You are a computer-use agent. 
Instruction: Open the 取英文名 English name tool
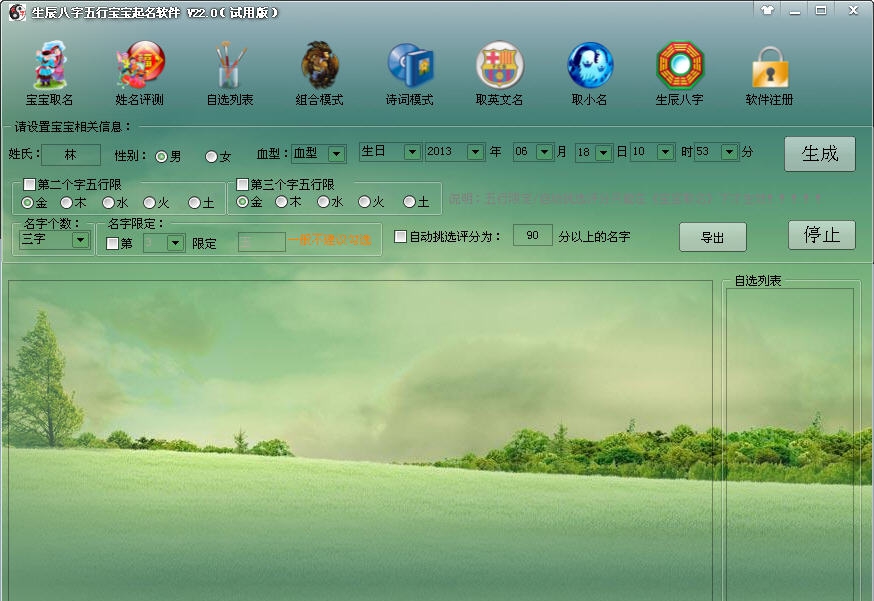(x=498, y=70)
